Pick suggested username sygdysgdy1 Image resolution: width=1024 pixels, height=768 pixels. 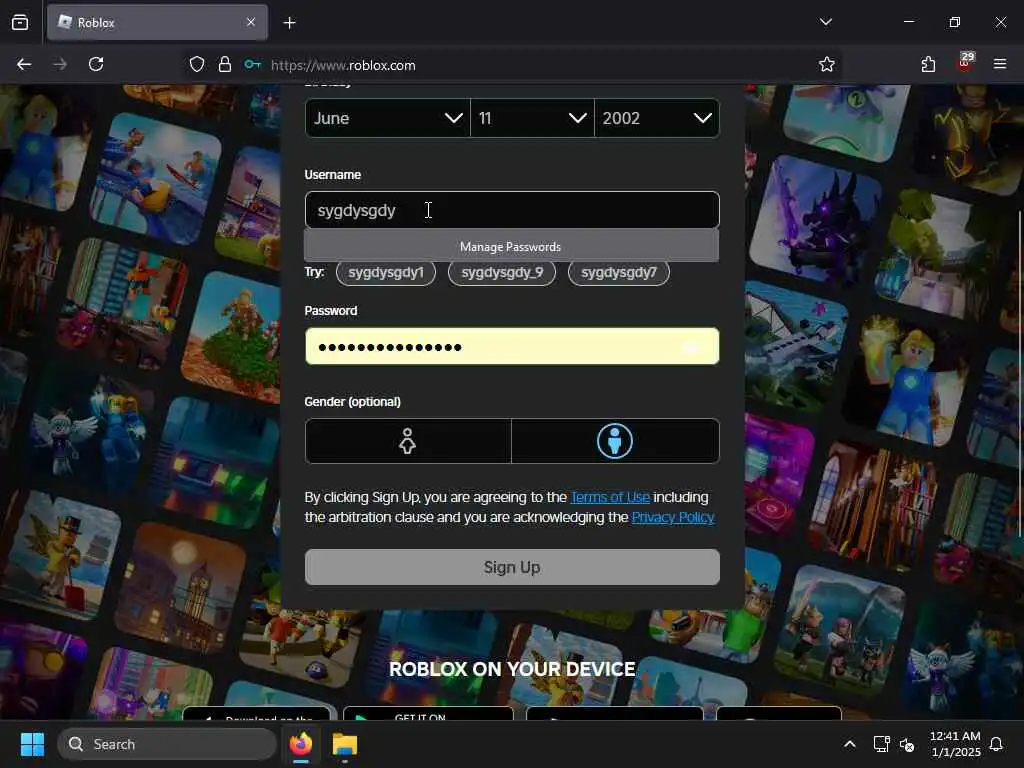tap(386, 272)
